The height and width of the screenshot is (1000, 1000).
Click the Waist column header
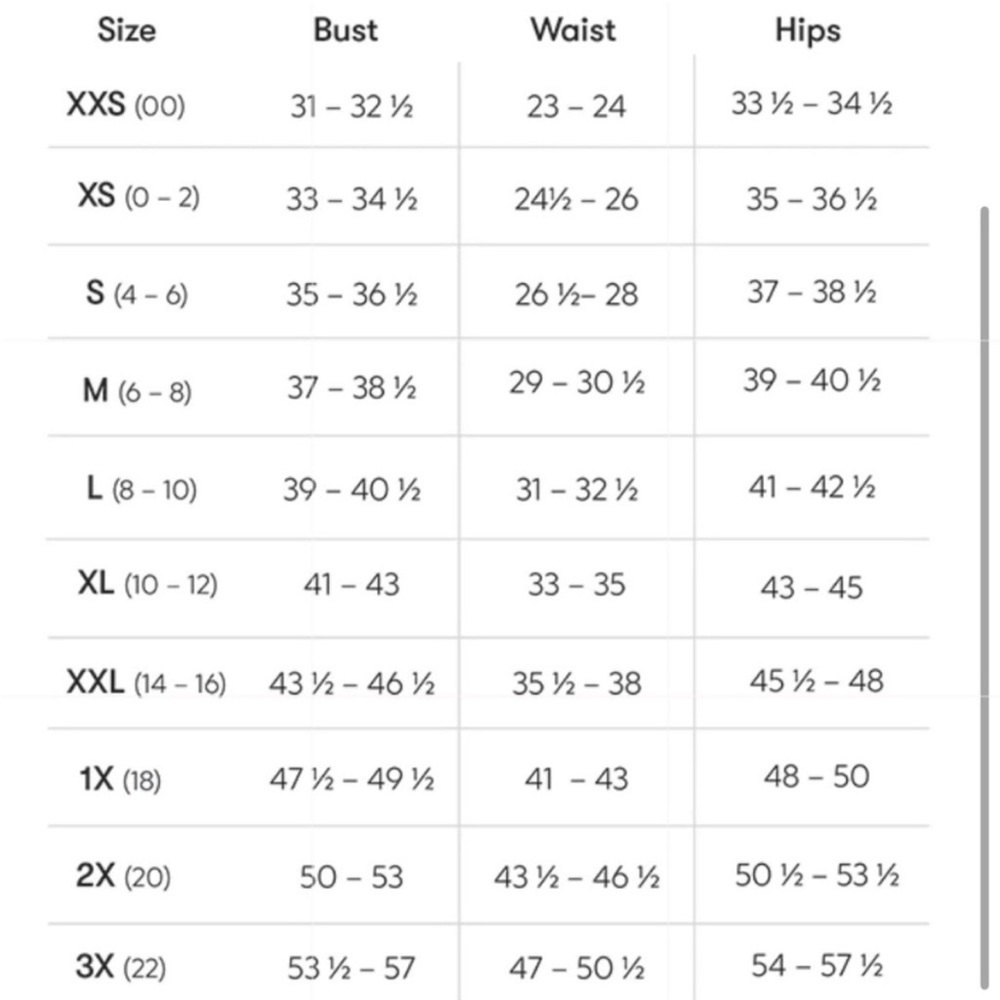(573, 30)
